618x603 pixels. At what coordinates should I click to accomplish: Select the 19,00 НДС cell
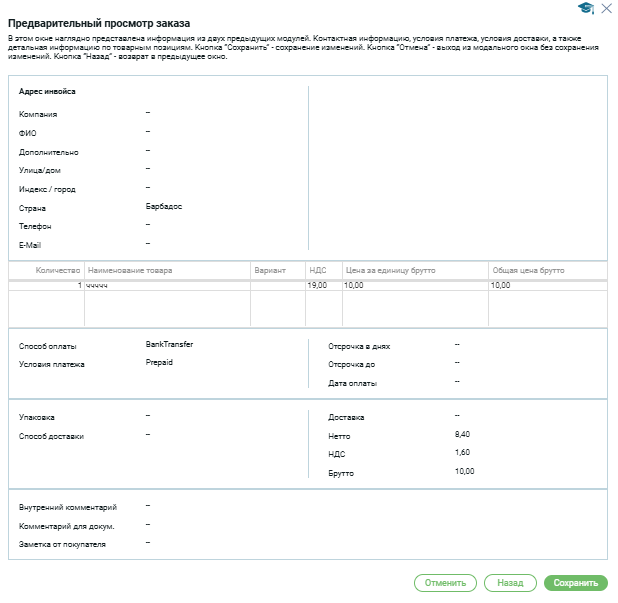pos(318,286)
